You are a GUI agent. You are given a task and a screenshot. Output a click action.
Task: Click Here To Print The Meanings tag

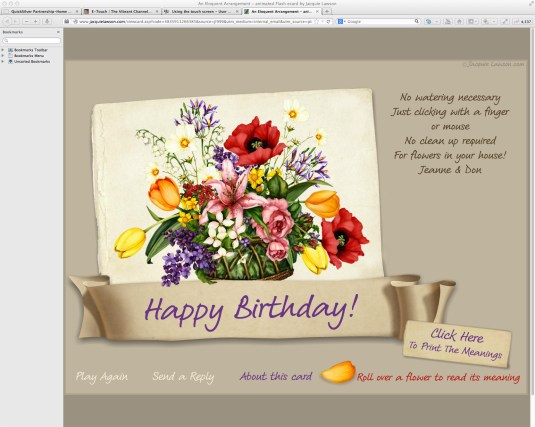(457, 344)
